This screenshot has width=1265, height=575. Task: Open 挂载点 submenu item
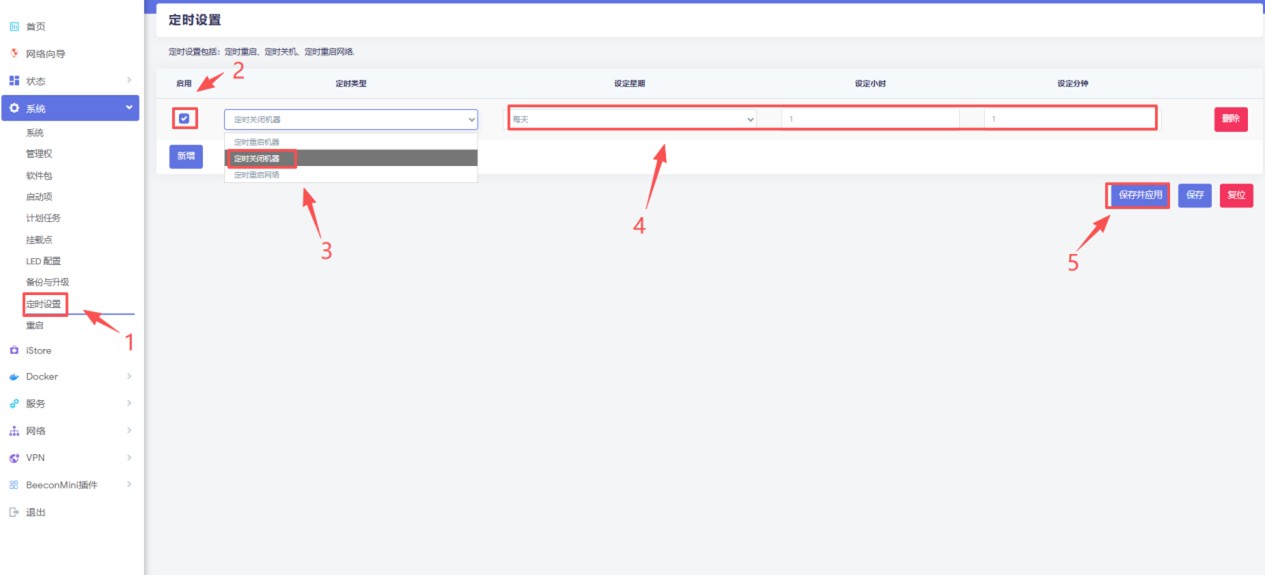click(x=39, y=239)
